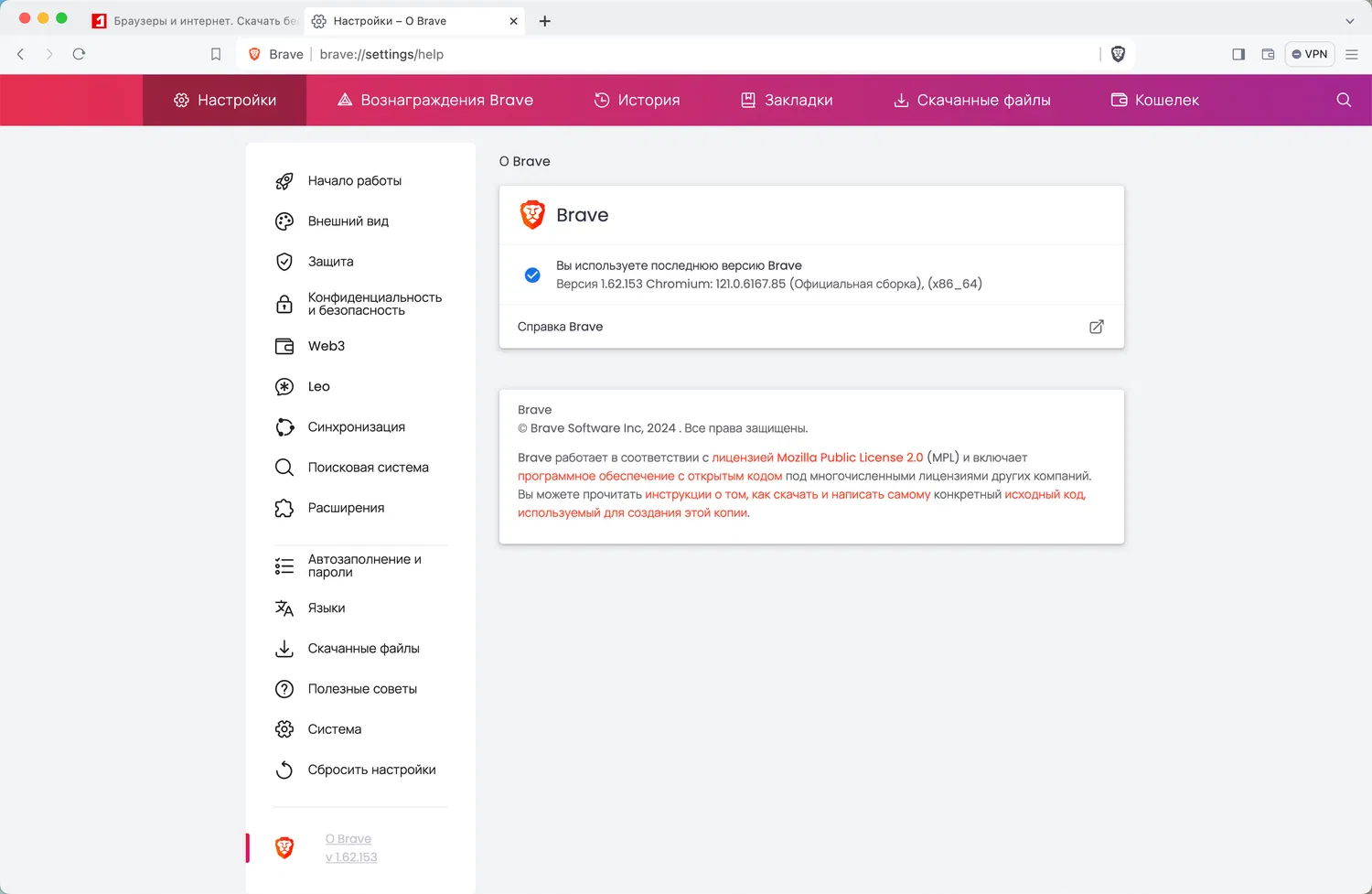This screenshot has width=1372, height=894.
Task: Click the Brave lion logo in the version card
Action: tap(532, 215)
